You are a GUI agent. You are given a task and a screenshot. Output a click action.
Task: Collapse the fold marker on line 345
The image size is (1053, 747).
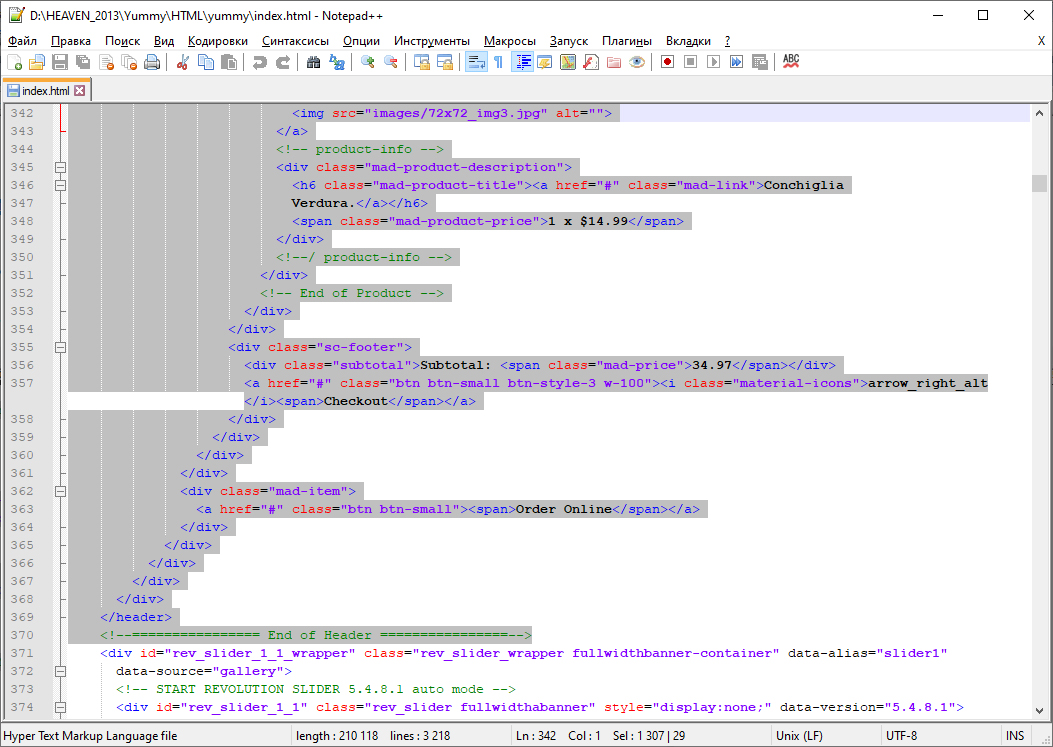pos(60,167)
